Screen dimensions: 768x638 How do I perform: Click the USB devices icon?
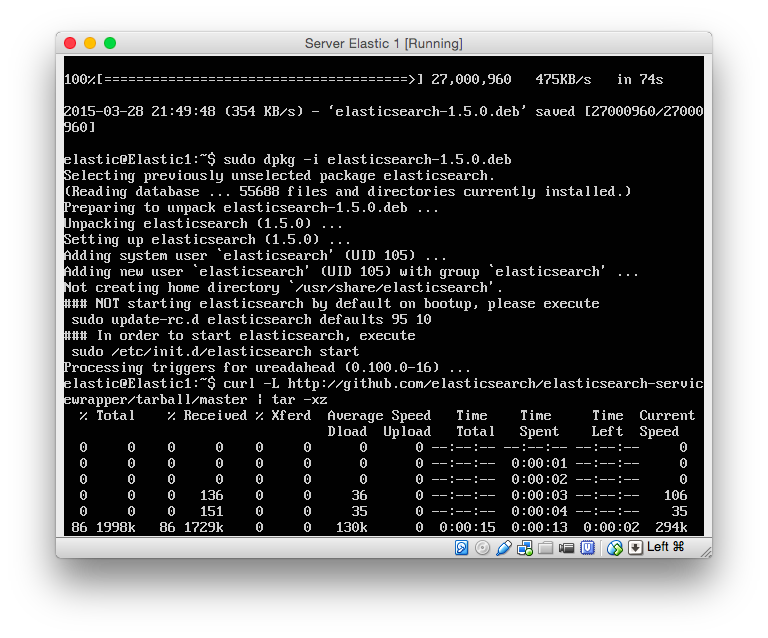[x=504, y=547]
